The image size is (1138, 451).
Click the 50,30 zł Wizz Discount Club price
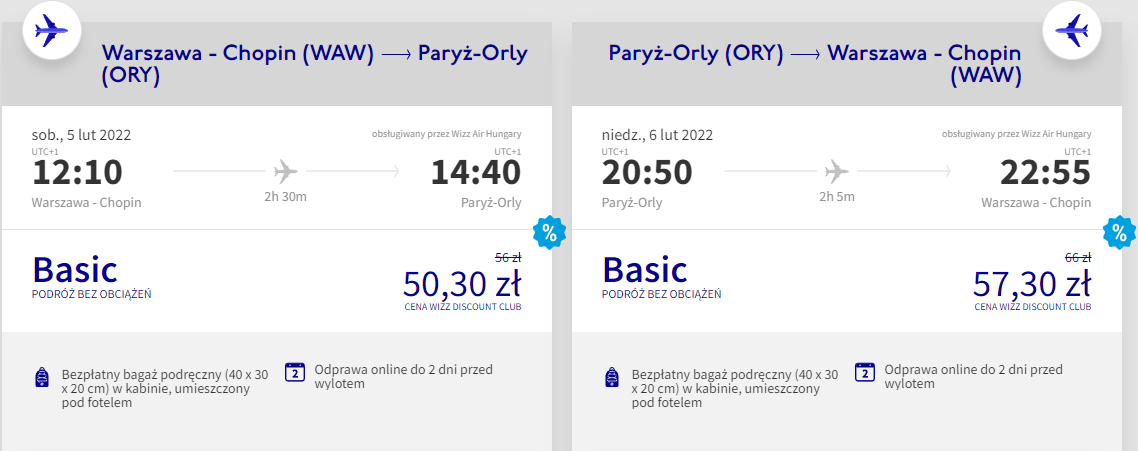pos(461,284)
